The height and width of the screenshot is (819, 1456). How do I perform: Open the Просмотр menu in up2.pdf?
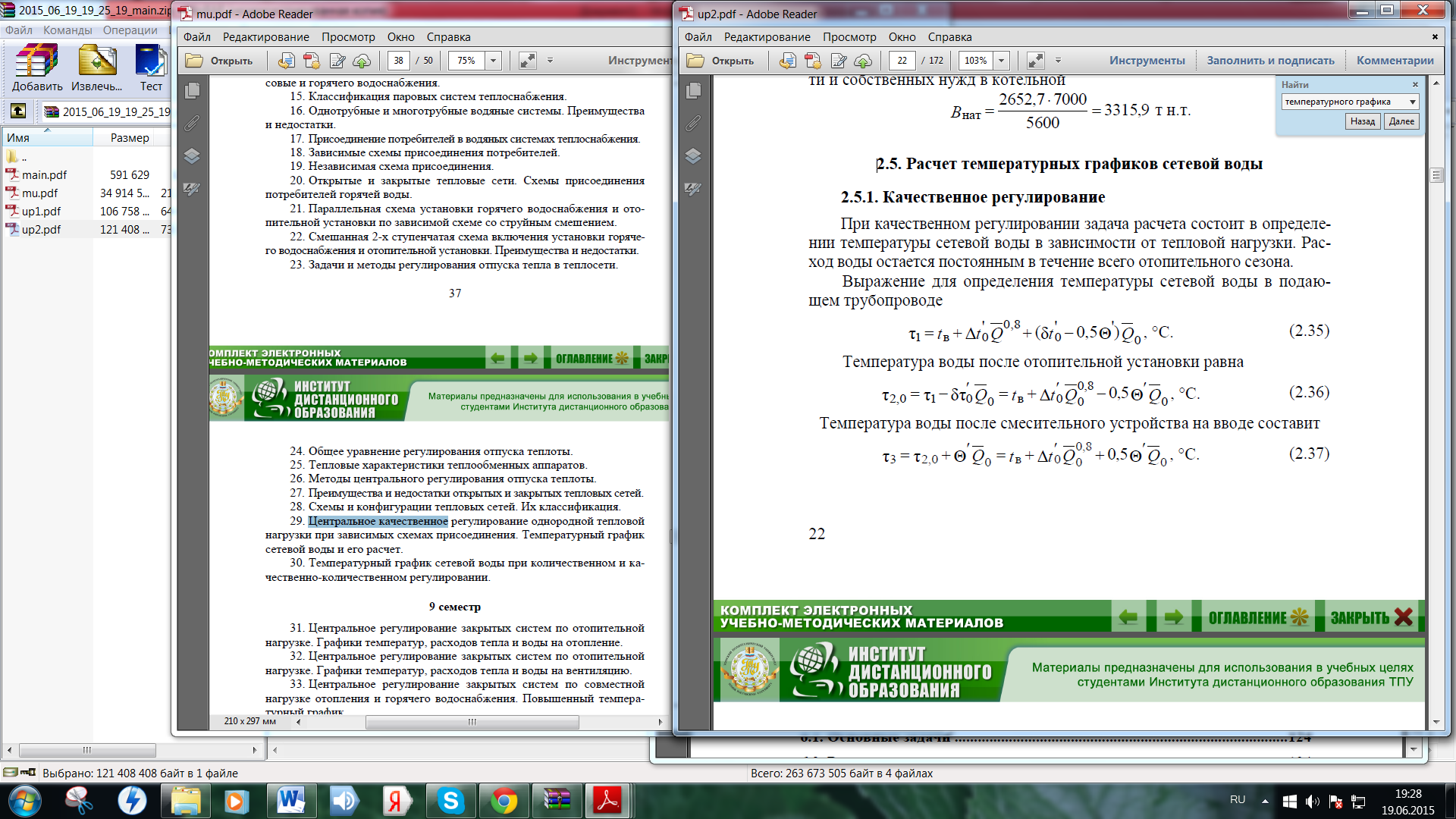(x=849, y=37)
